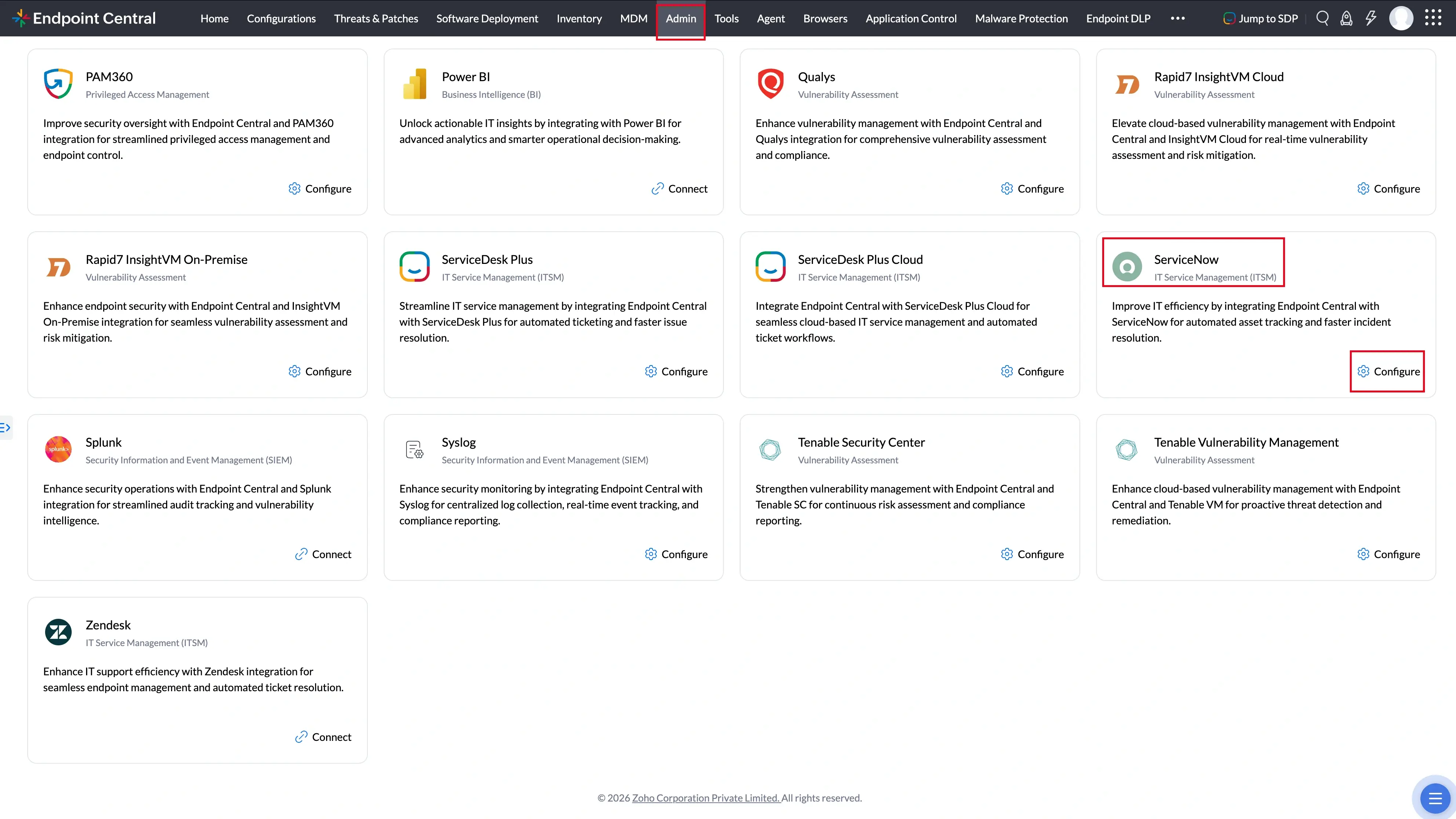Connect the Power BI integration

pos(679,189)
